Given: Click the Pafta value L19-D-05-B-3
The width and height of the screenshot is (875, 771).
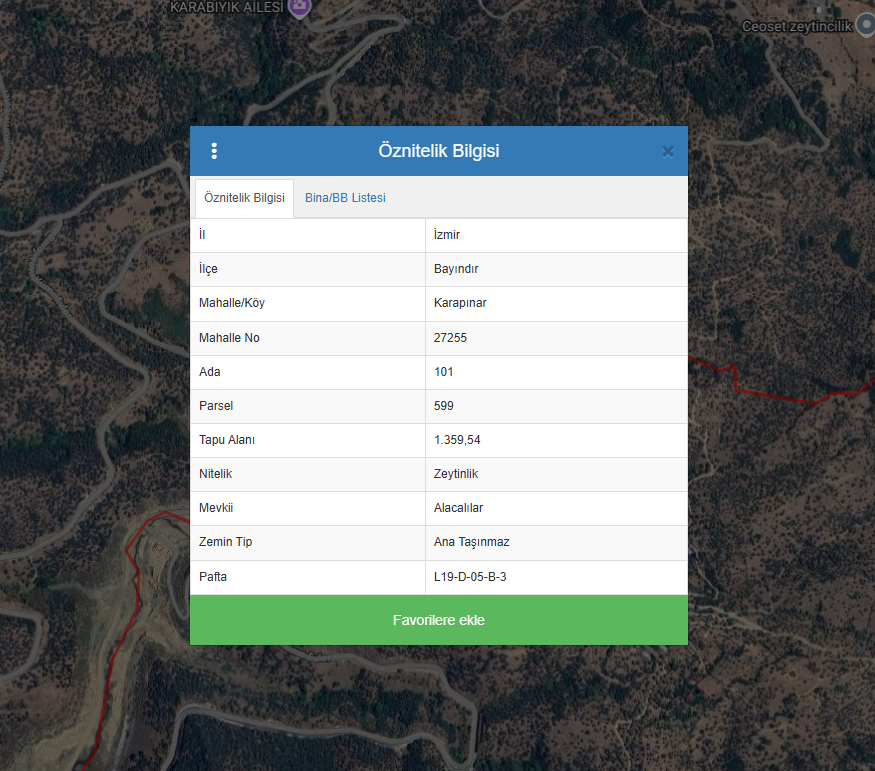Looking at the screenshot, I should tap(470, 577).
